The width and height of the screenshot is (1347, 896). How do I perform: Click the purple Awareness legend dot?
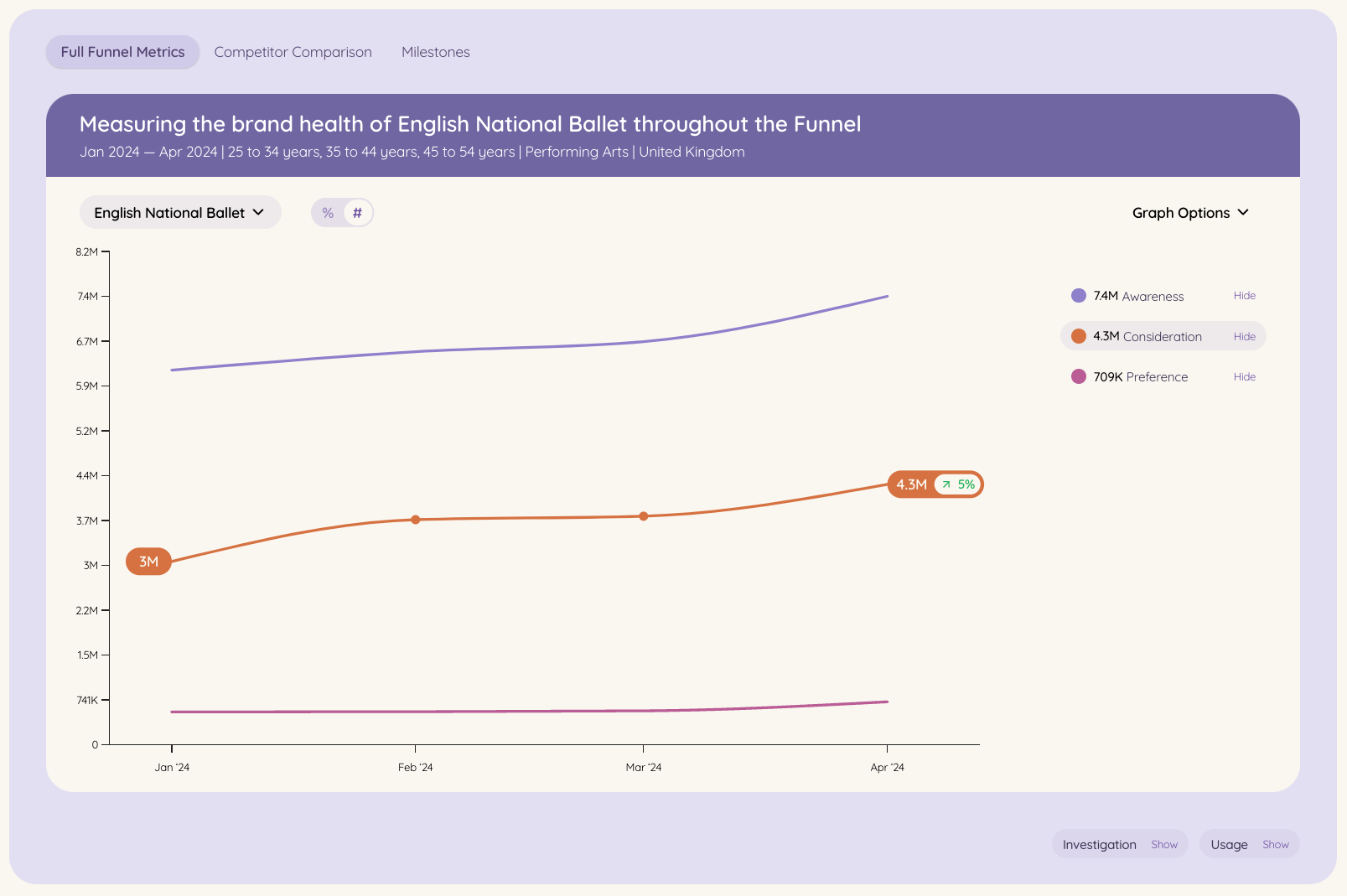click(1079, 296)
